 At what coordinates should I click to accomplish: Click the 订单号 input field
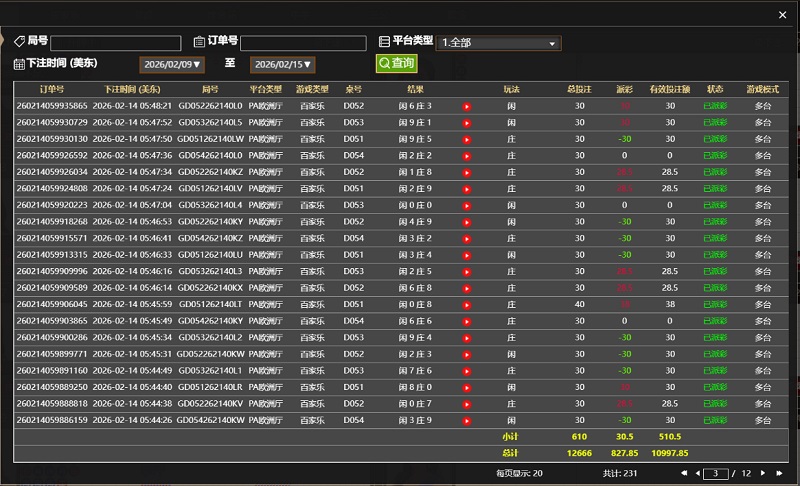click(x=303, y=43)
